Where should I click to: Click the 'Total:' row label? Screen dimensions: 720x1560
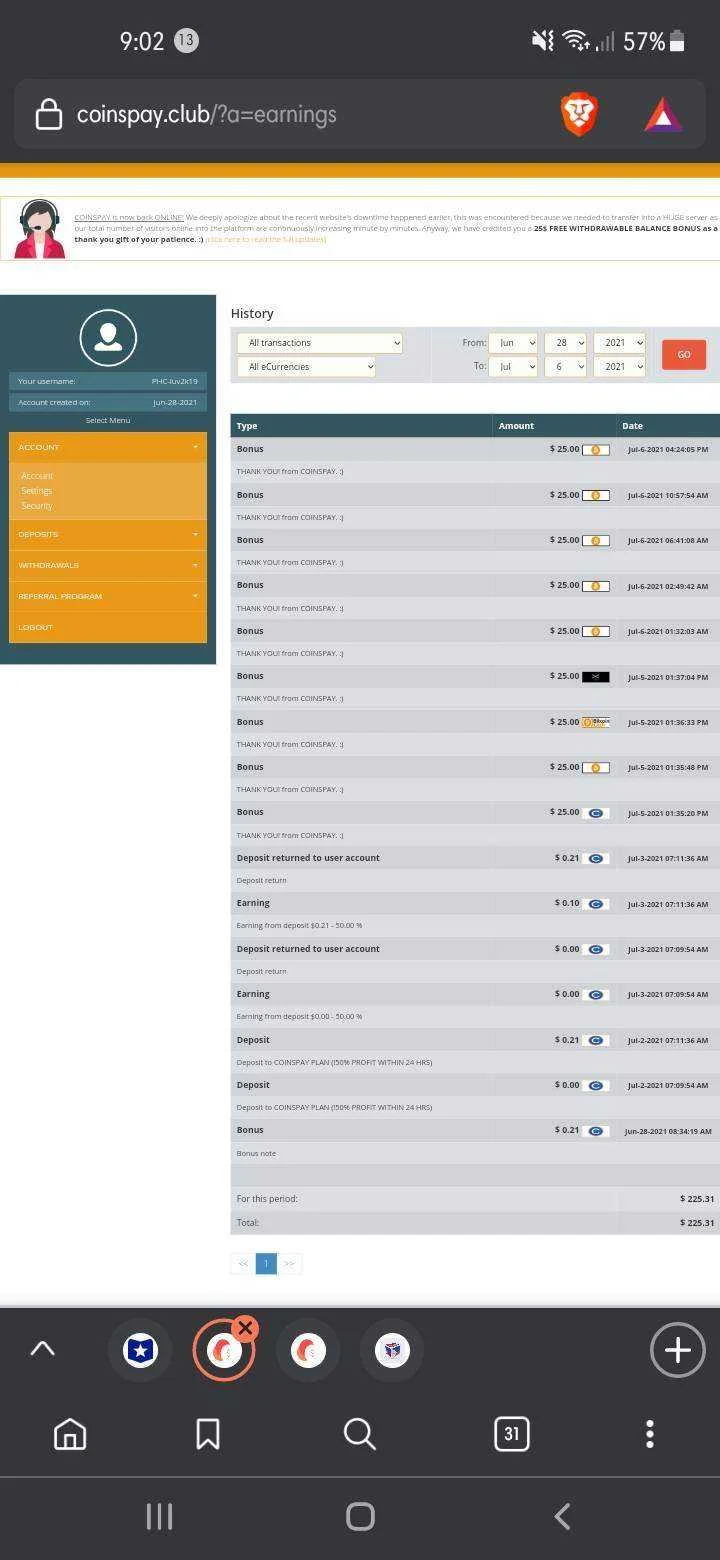(x=248, y=1223)
